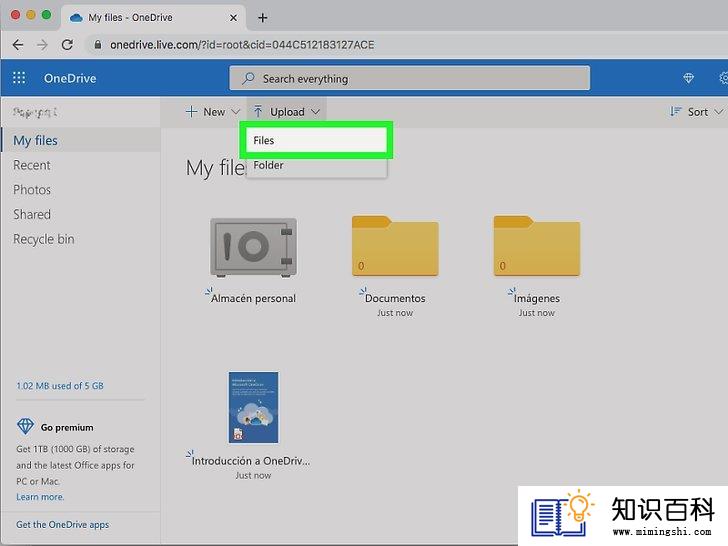728x546 pixels.
Task: Open a new browser tab
Action: click(x=262, y=18)
